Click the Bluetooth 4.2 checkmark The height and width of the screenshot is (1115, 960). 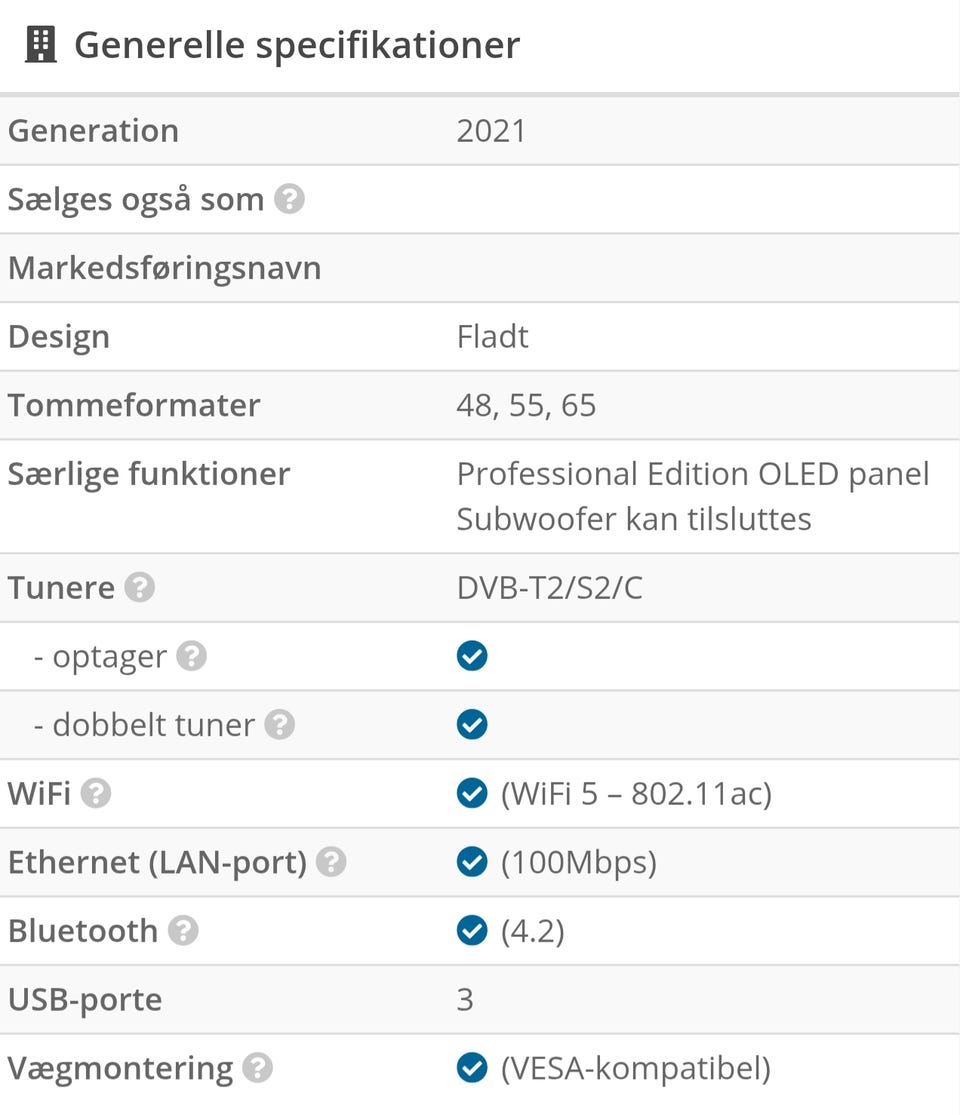click(x=472, y=930)
